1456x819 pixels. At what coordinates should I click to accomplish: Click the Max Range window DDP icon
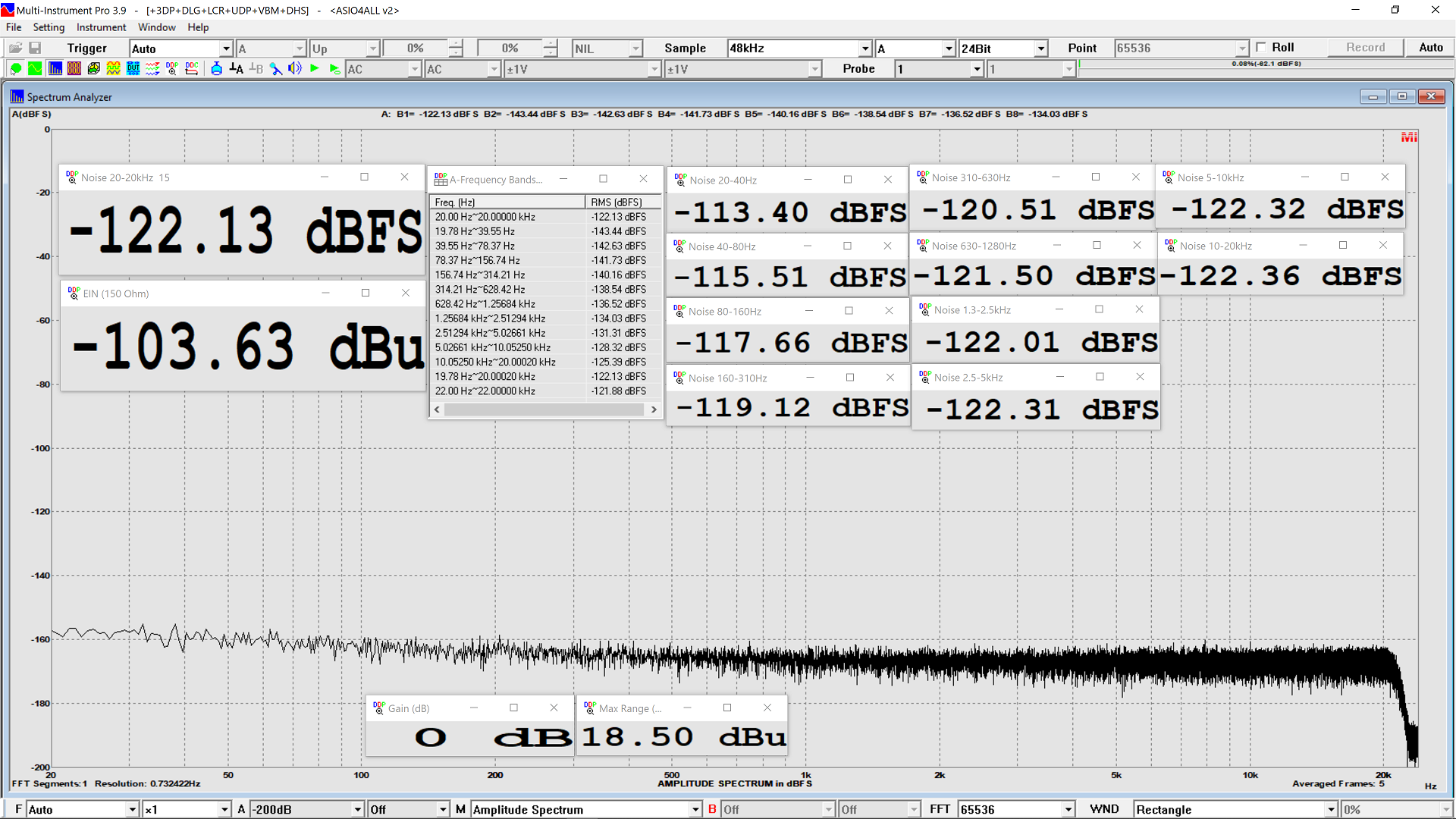[590, 708]
